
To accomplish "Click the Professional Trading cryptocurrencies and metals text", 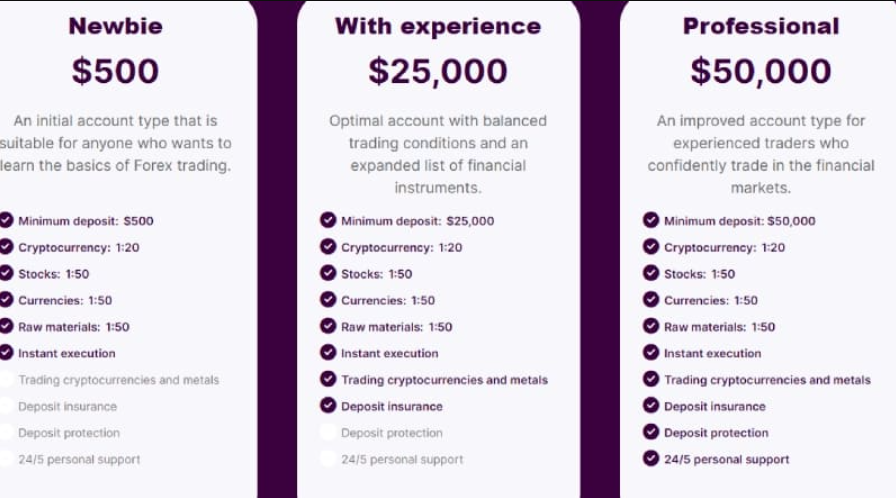I will (x=767, y=380).
